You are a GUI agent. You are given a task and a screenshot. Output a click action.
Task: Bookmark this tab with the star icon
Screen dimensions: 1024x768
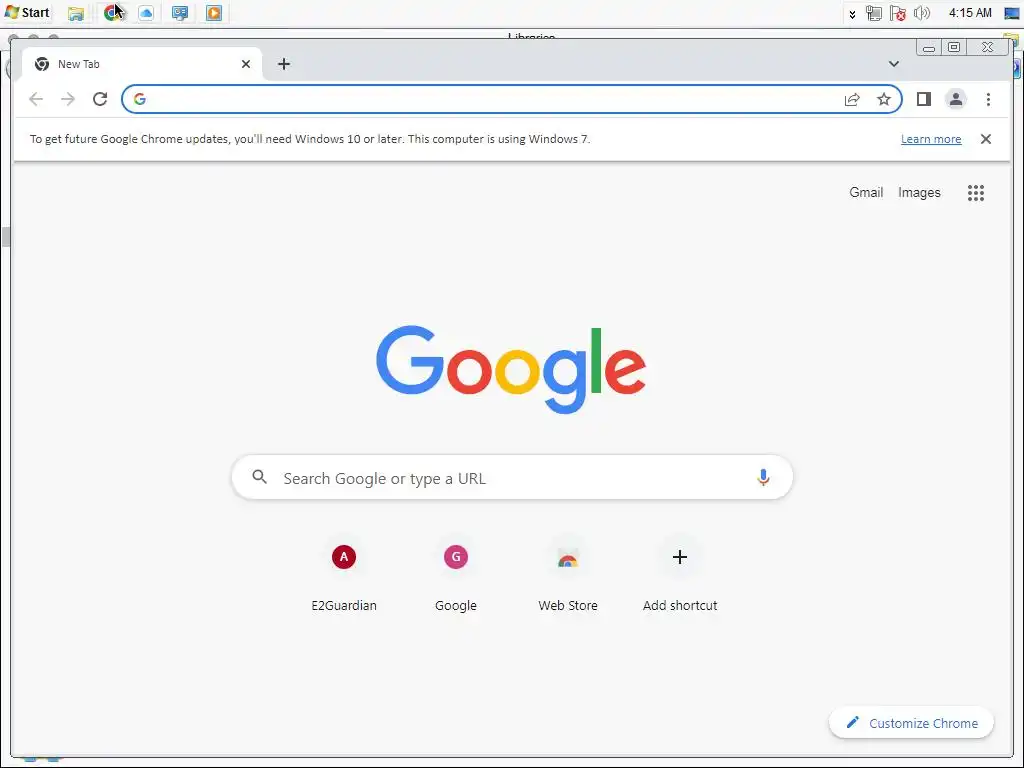[x=884, y=99]
